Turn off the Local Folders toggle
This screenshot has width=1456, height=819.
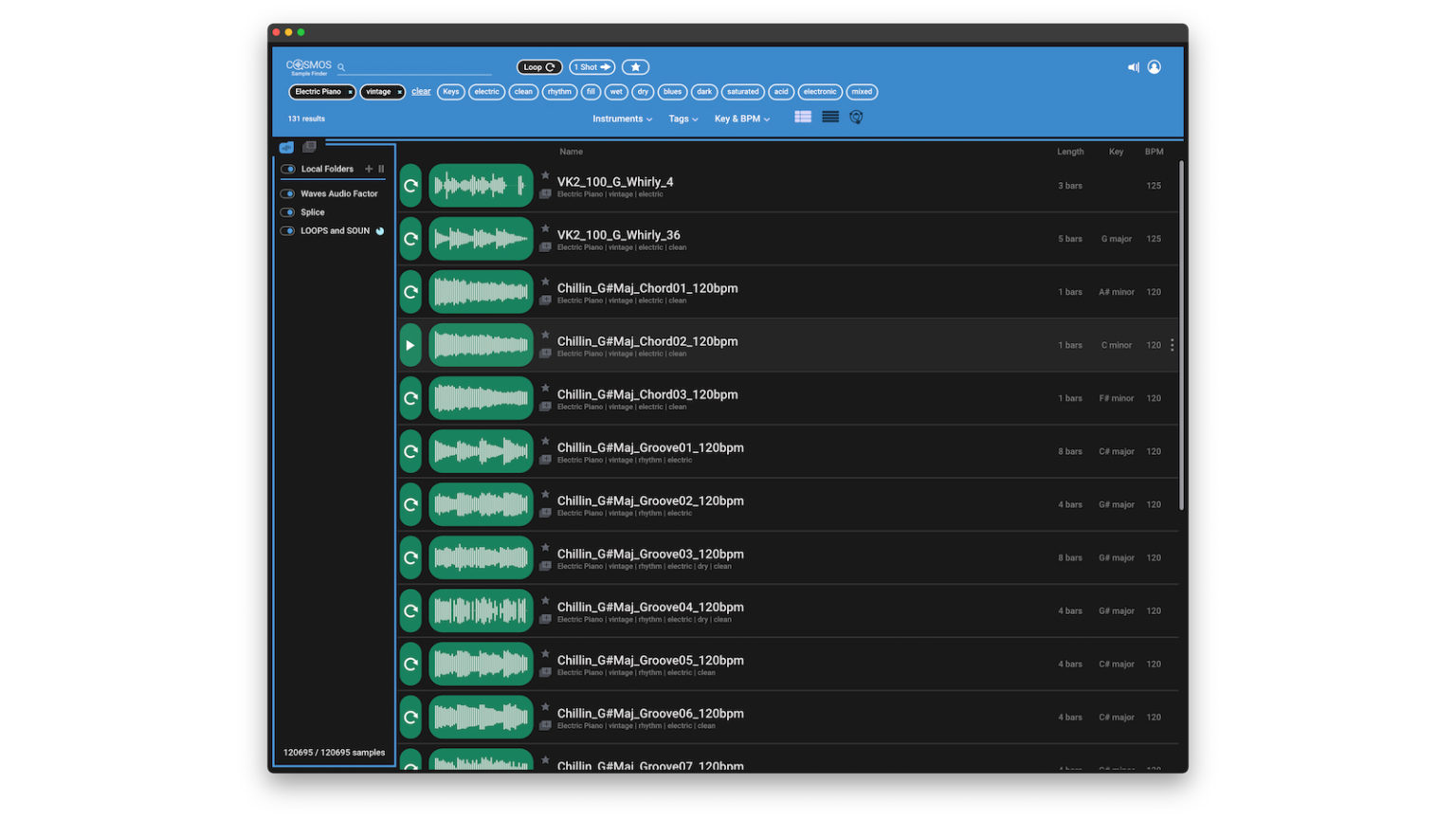[x=287, y=168]
